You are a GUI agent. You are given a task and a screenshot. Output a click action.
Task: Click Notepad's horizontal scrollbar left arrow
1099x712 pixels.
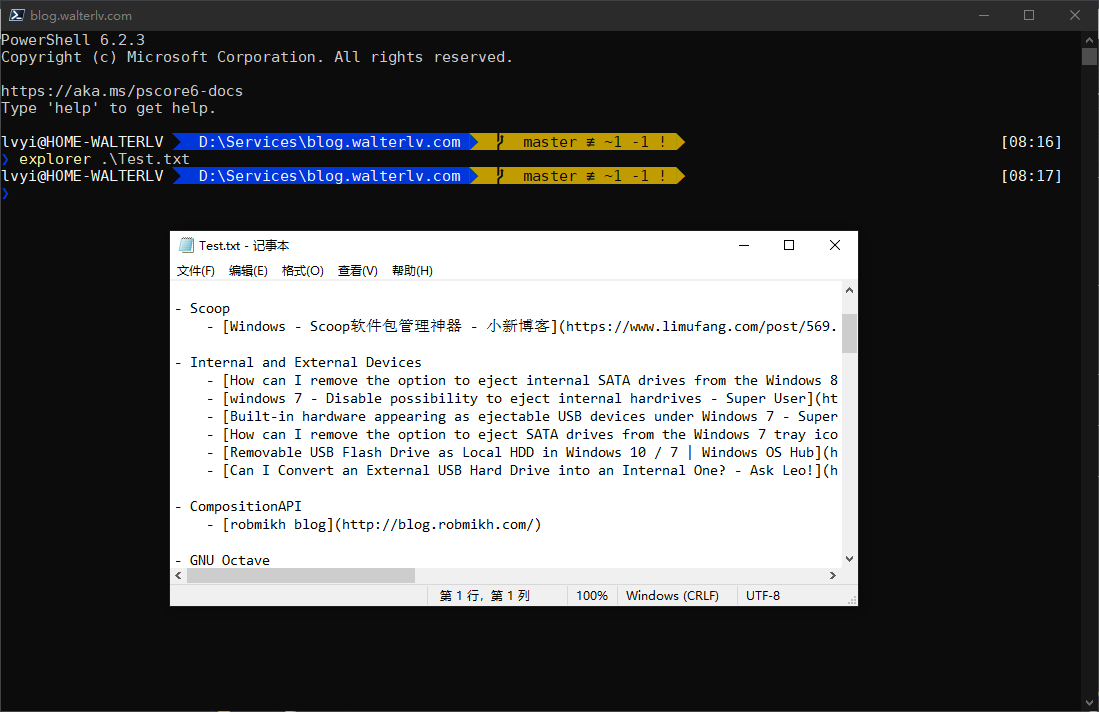click(x=179, y=576)
